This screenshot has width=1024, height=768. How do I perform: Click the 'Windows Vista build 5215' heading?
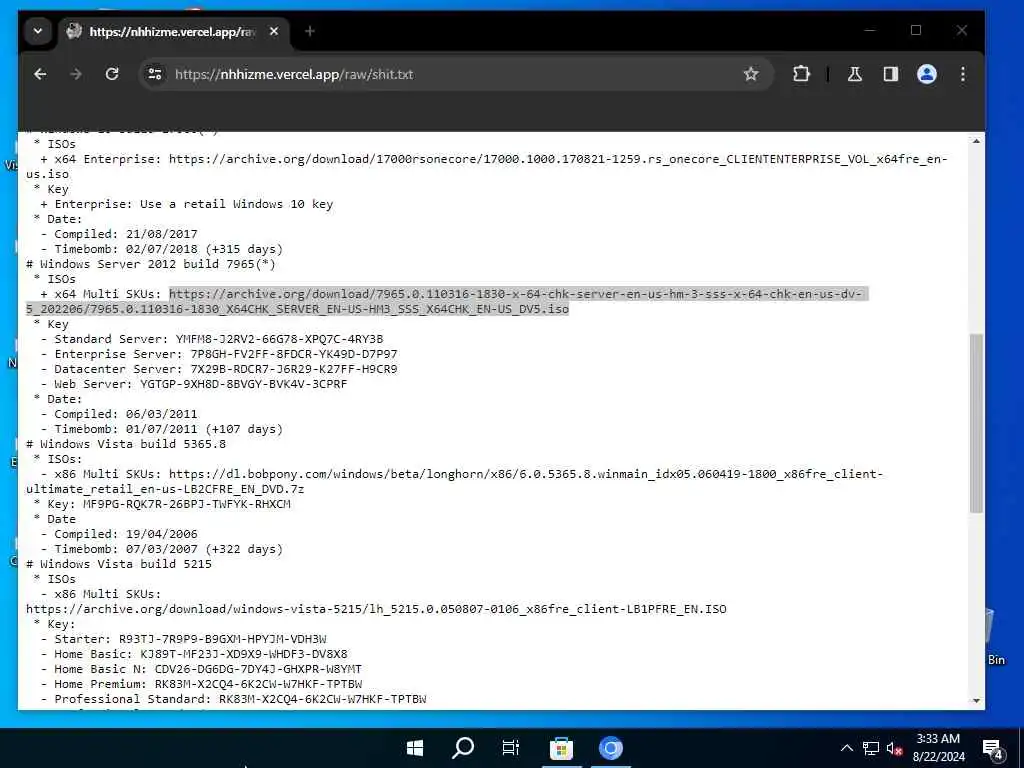click(119, 564)
